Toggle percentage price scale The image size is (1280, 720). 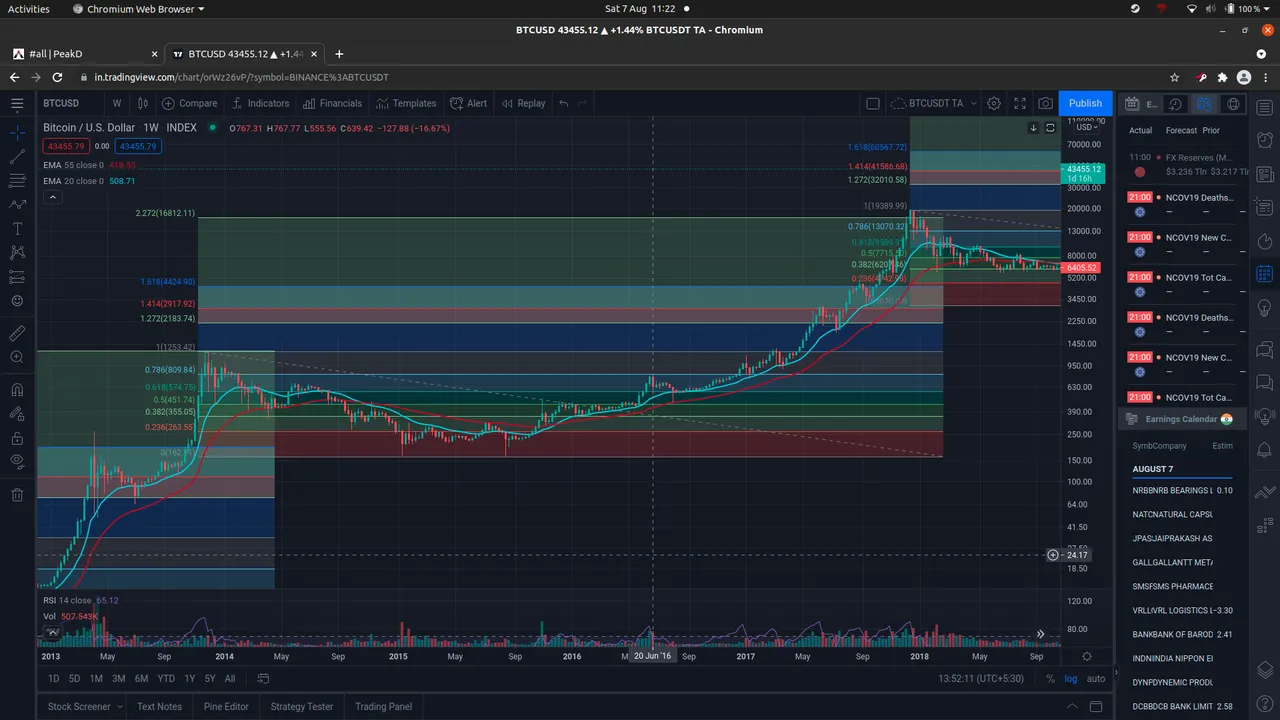(1050, 679)
